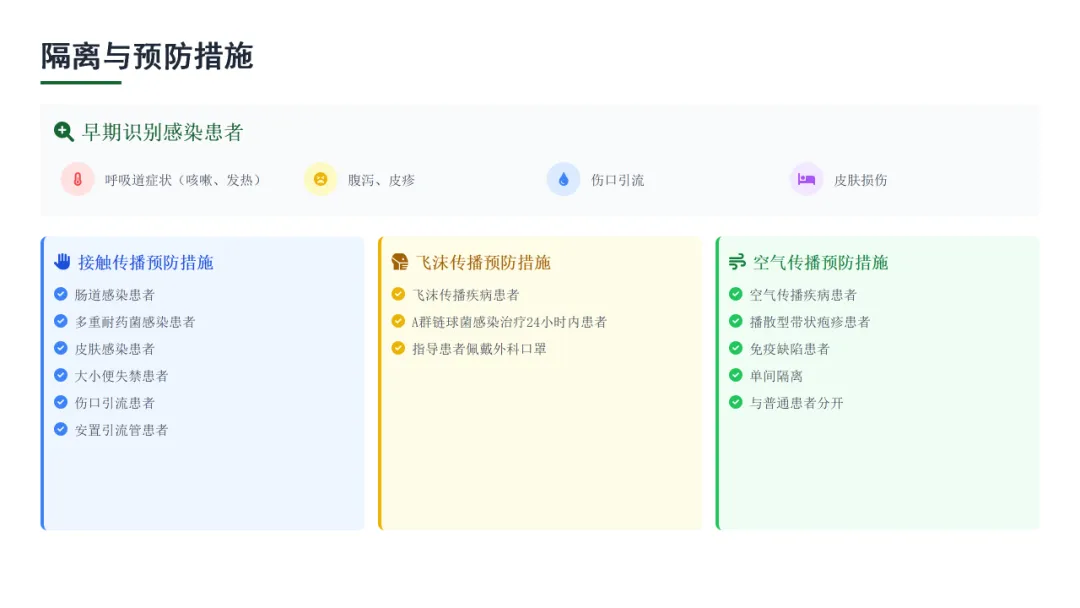This screenshot has width=1080, height=608.
Task: Click the 多重耐药菌感染患者 text
Action: [x=135, y=322]
